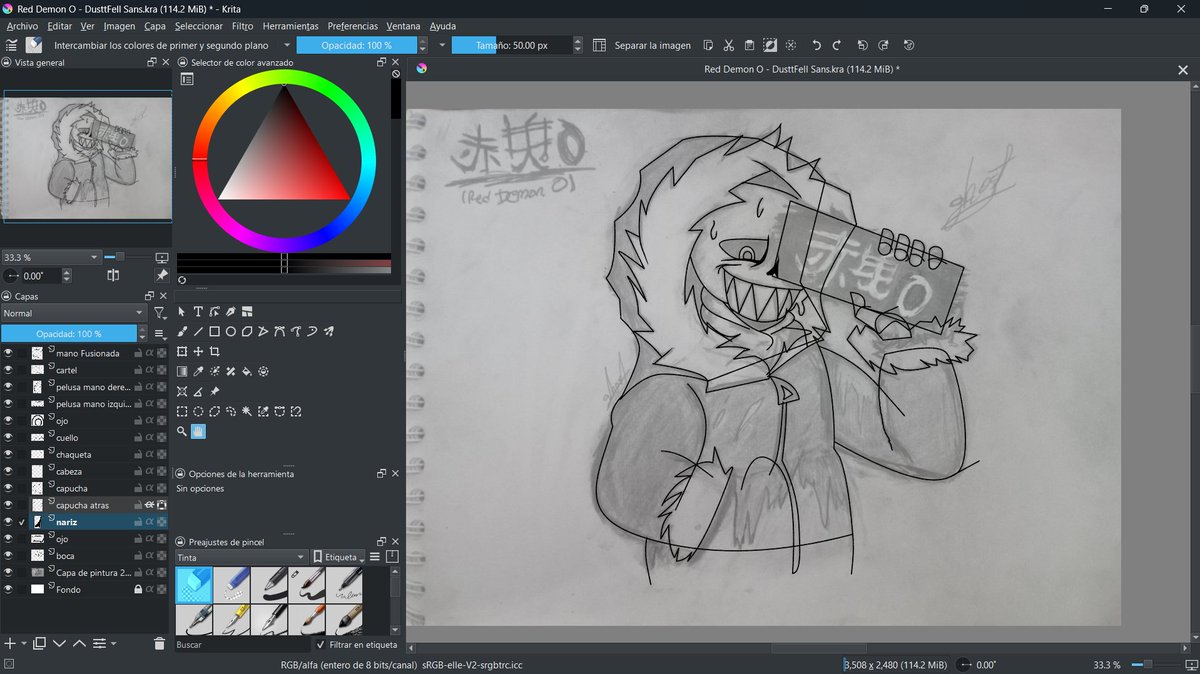Viewport: 1200px width, 674px height.
Task: Click the Undo arrow in toolbar
Action: point(816,45)
